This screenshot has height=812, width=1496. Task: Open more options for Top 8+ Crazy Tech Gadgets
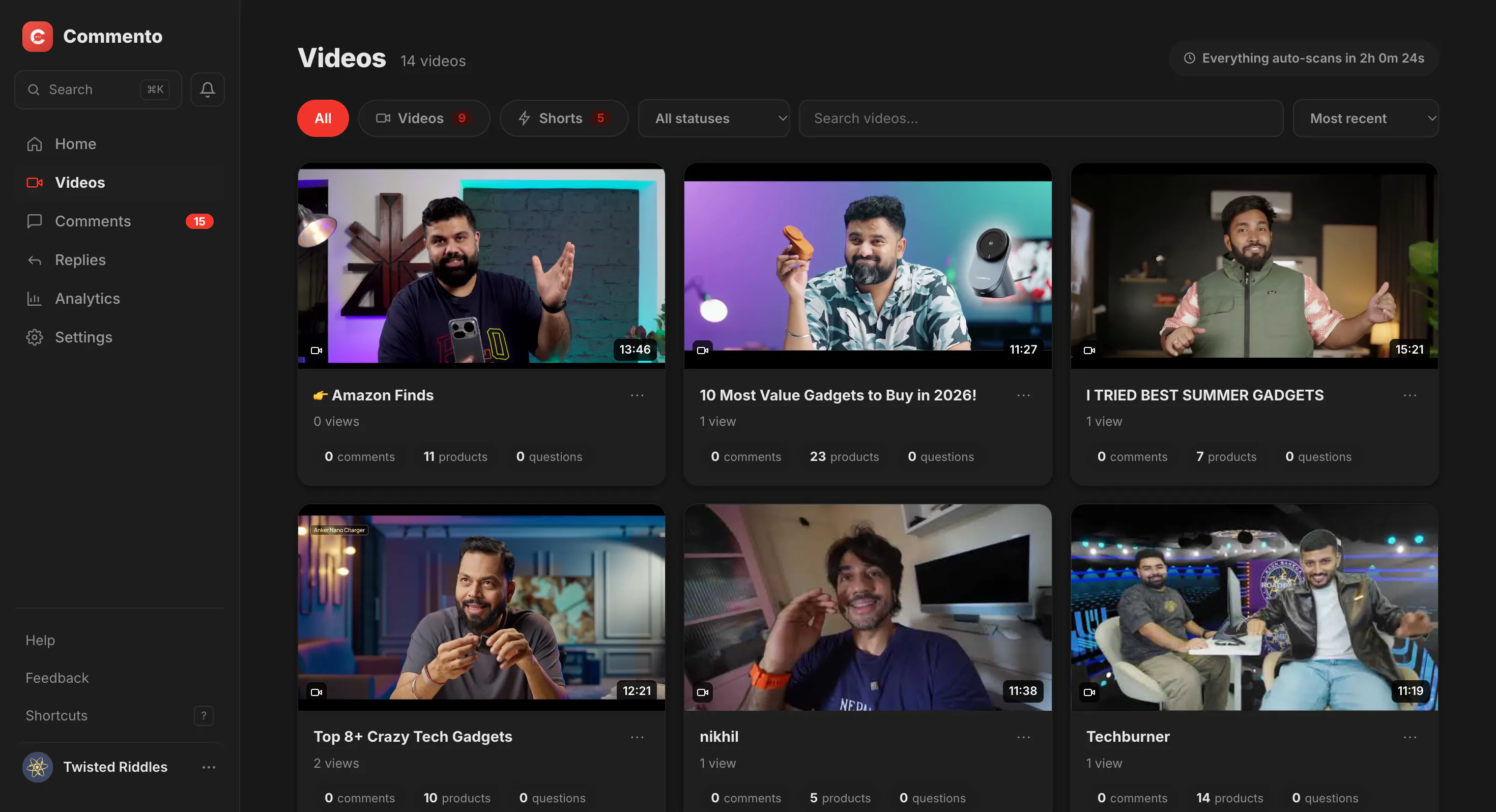[637, 737]
